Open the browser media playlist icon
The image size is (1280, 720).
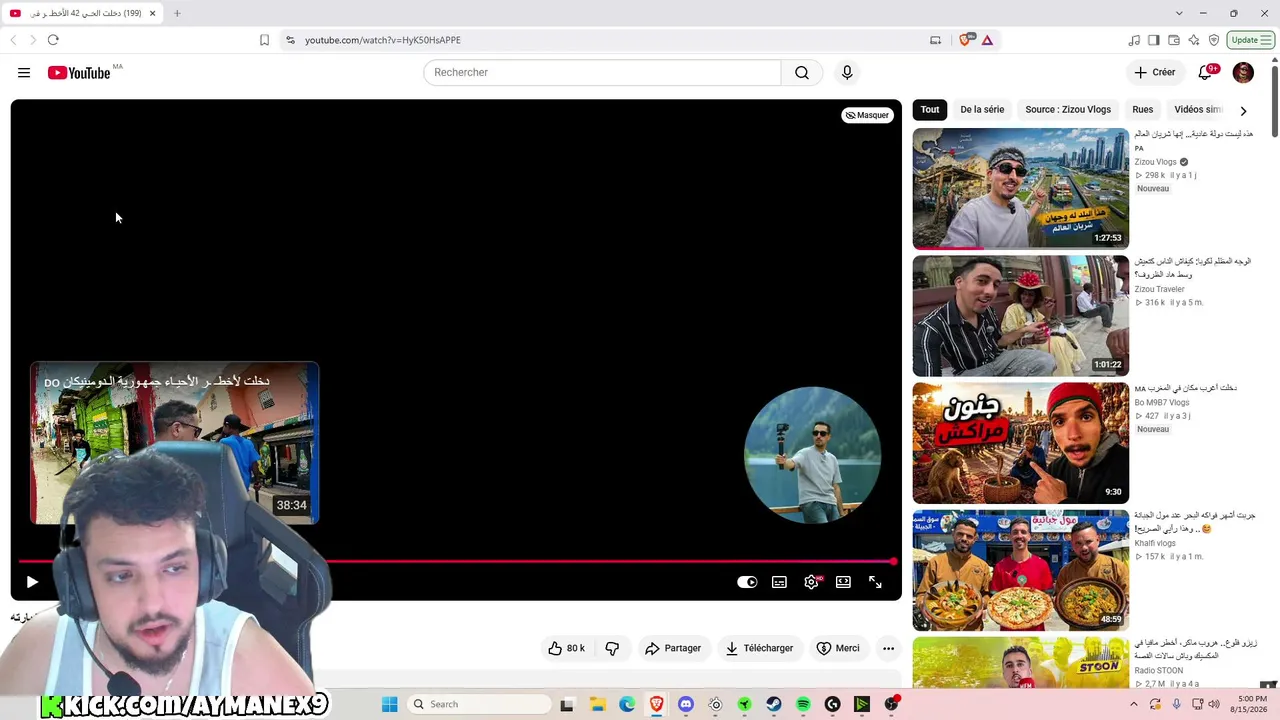1134,40
